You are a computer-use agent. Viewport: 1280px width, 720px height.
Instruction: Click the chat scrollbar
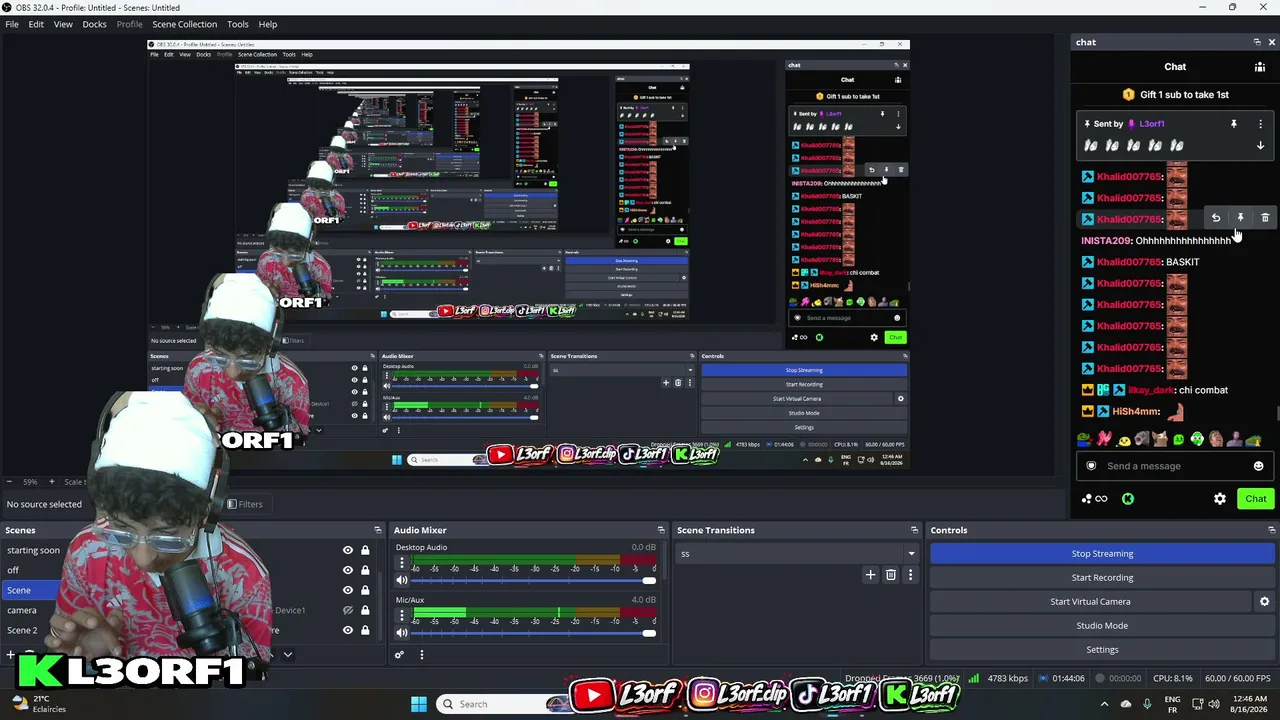(1276, 413)
